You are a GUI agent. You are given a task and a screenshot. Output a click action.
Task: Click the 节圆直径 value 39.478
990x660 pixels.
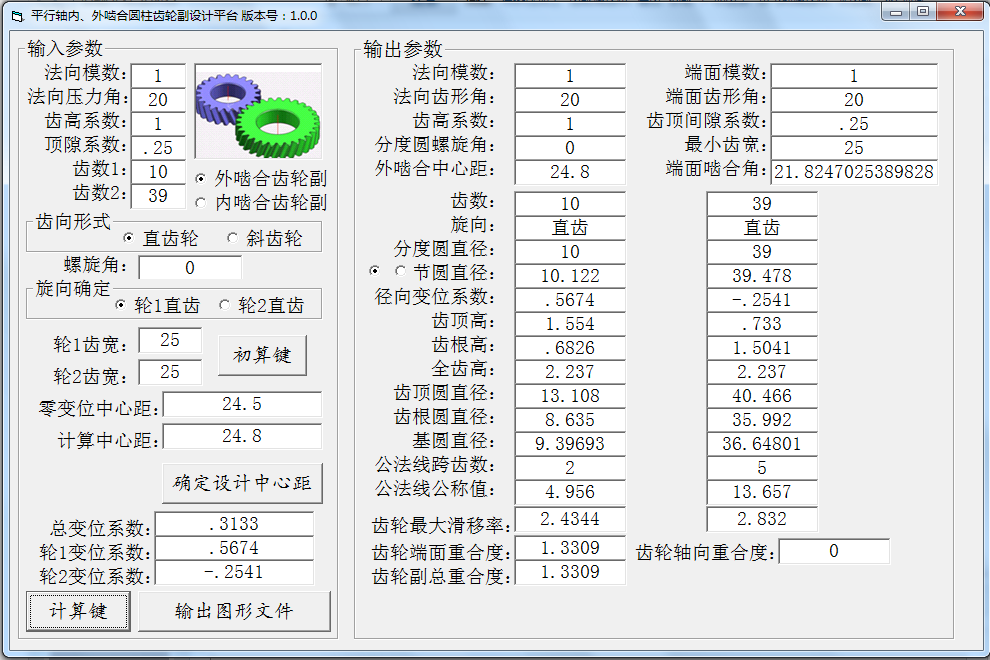[762, 276]
